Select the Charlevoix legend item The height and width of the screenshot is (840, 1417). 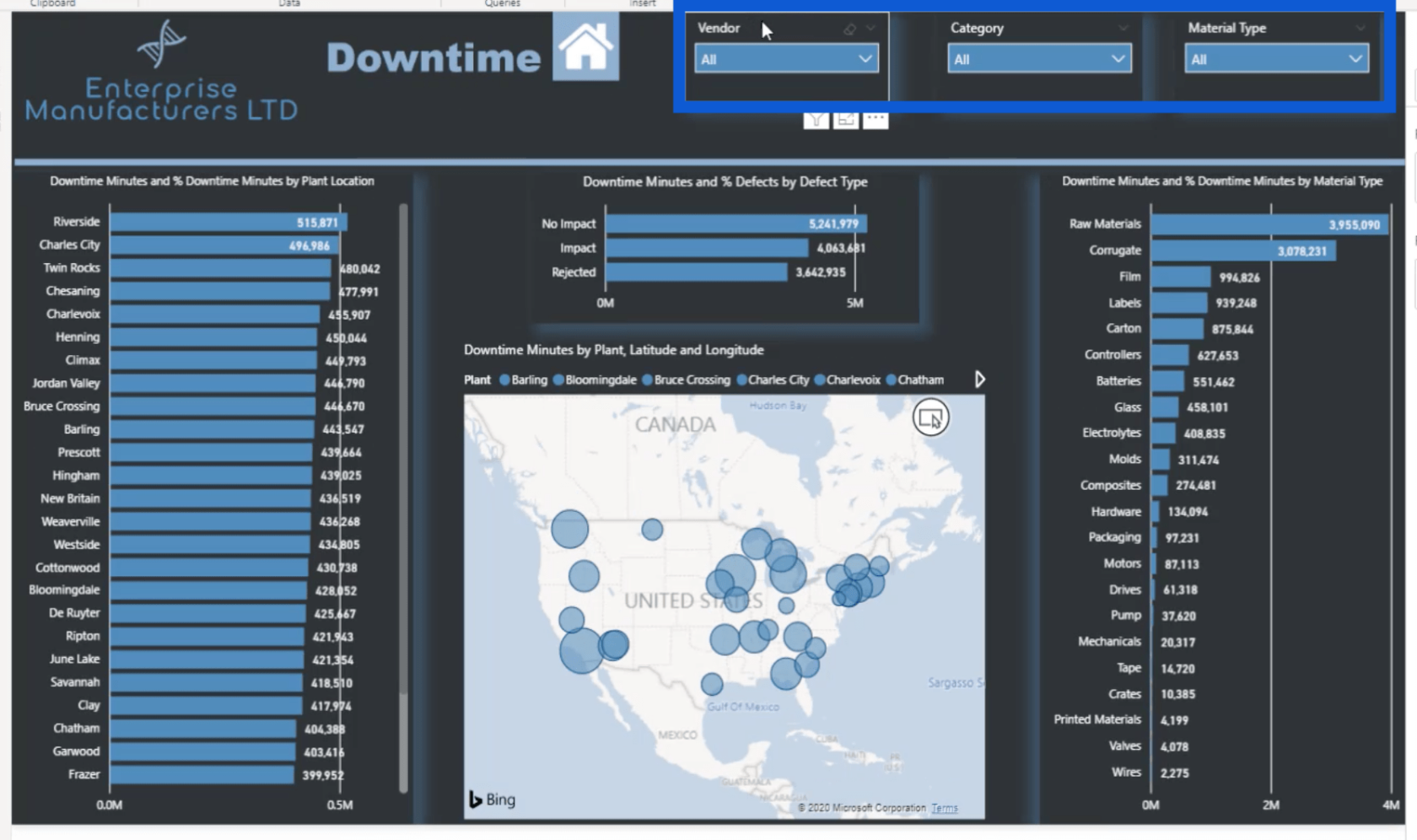[847, 380]
